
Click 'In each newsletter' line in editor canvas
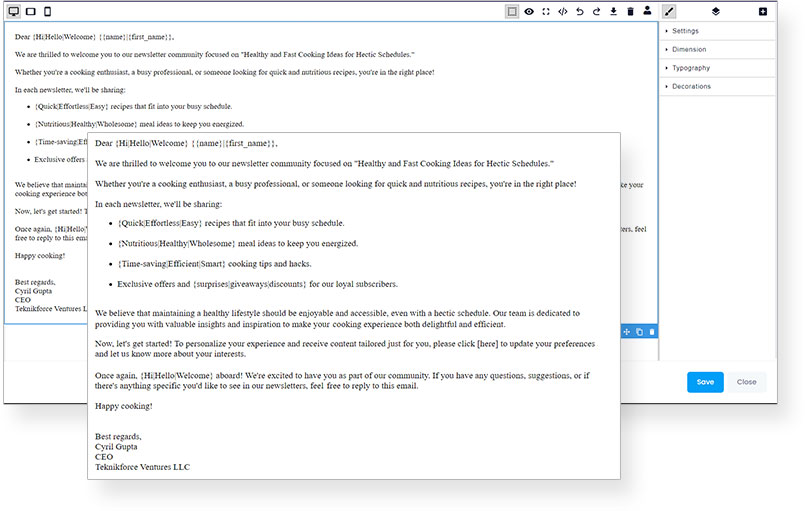click(x=70, y=90)
